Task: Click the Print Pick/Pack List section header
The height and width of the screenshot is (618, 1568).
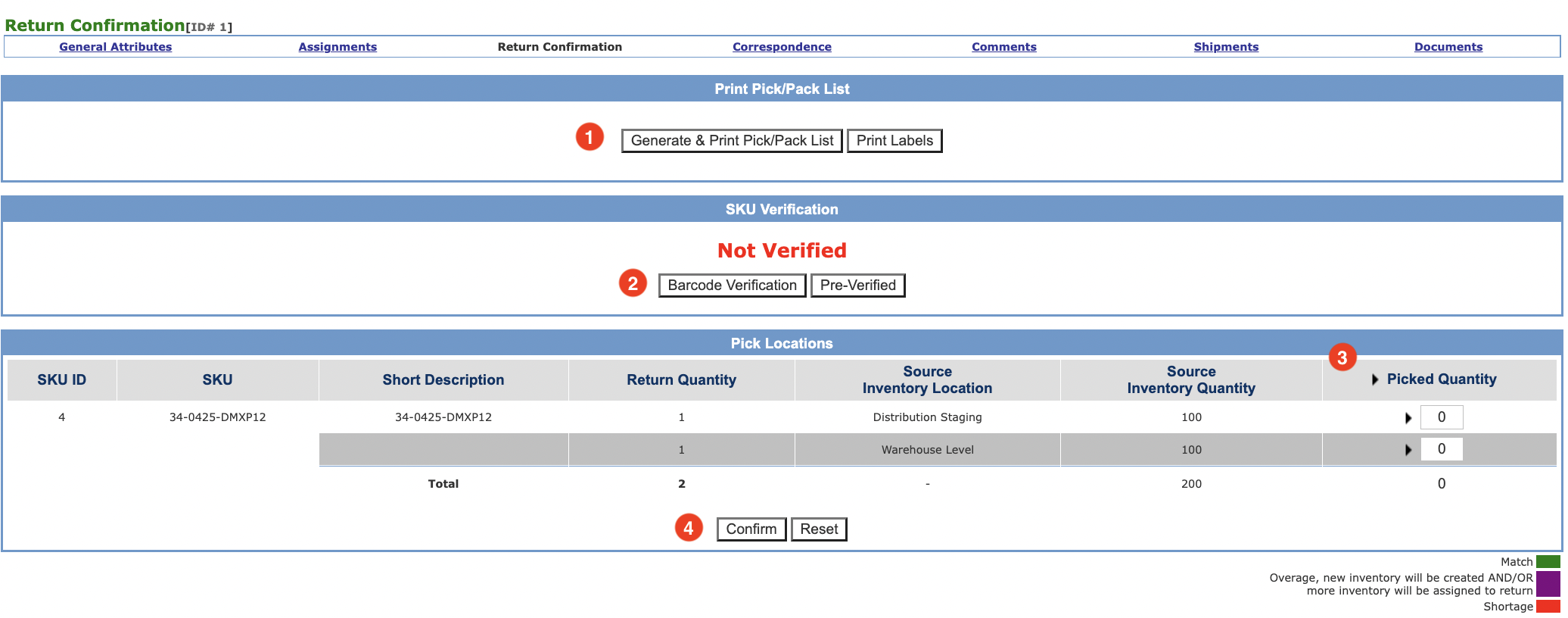Action: click(782, 89)
